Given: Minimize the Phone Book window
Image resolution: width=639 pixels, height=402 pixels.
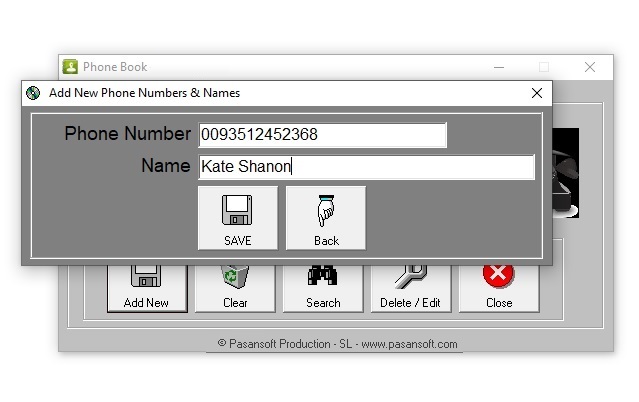Looking at the screenshot, I should point(499,67).
